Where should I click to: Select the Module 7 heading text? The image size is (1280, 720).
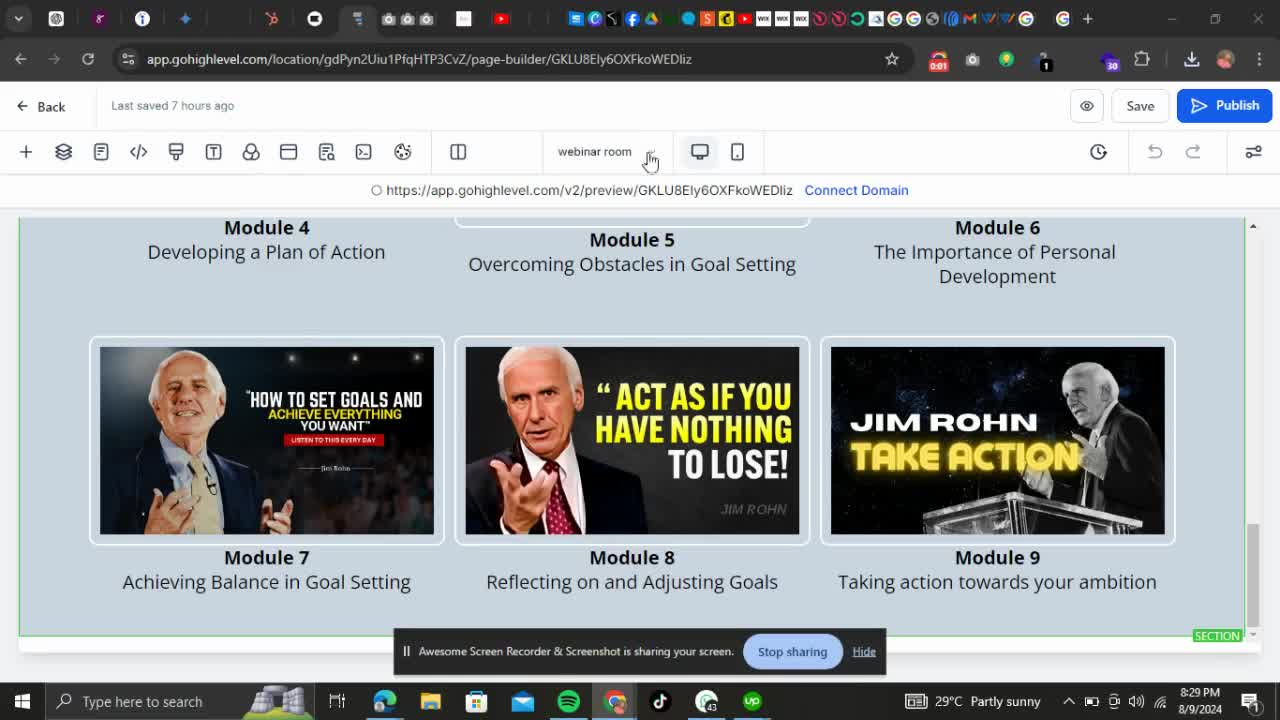click(x=267, y=558)
